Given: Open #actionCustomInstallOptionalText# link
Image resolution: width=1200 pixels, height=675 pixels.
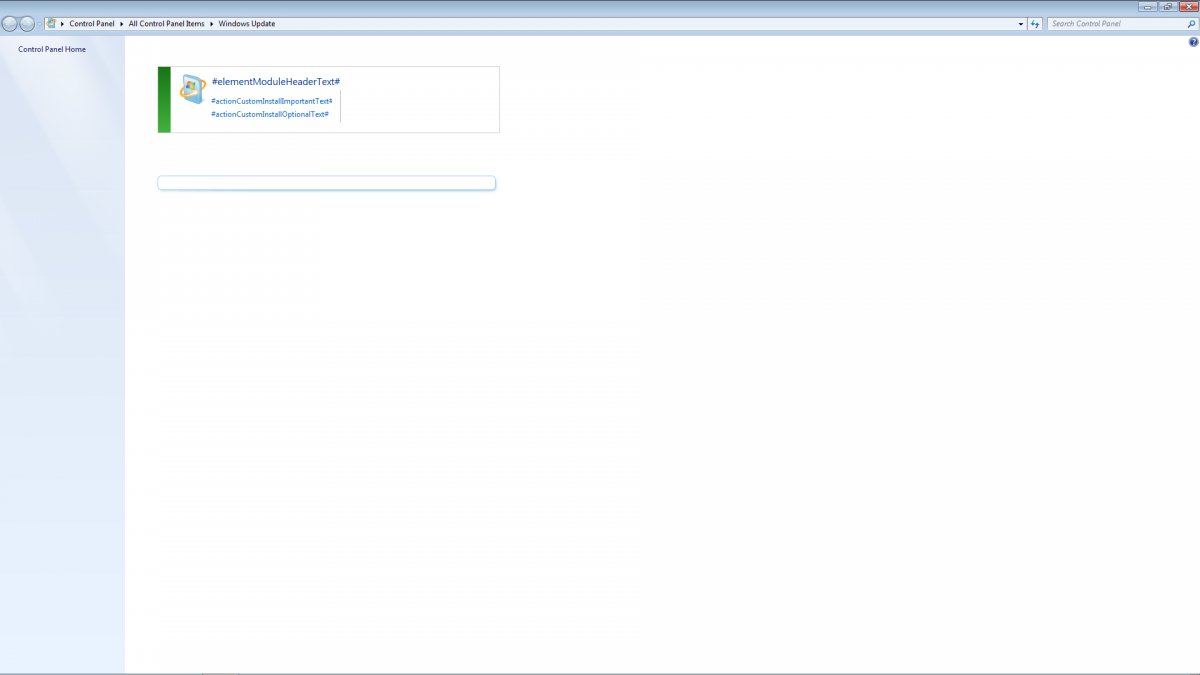Looking at the screenshot, I should point(270,114).
